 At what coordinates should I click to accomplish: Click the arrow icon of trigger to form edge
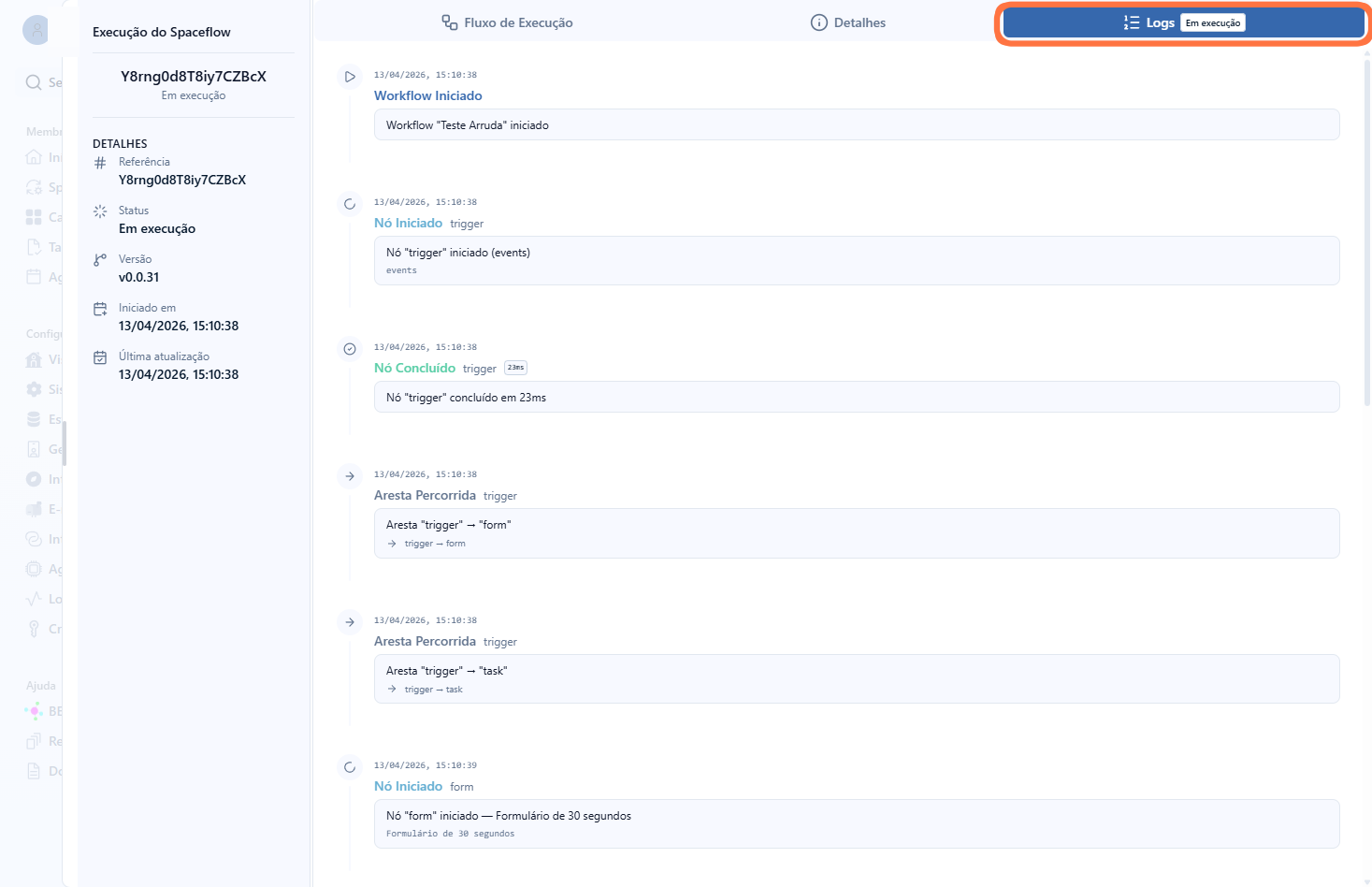(x=350, y=476)
